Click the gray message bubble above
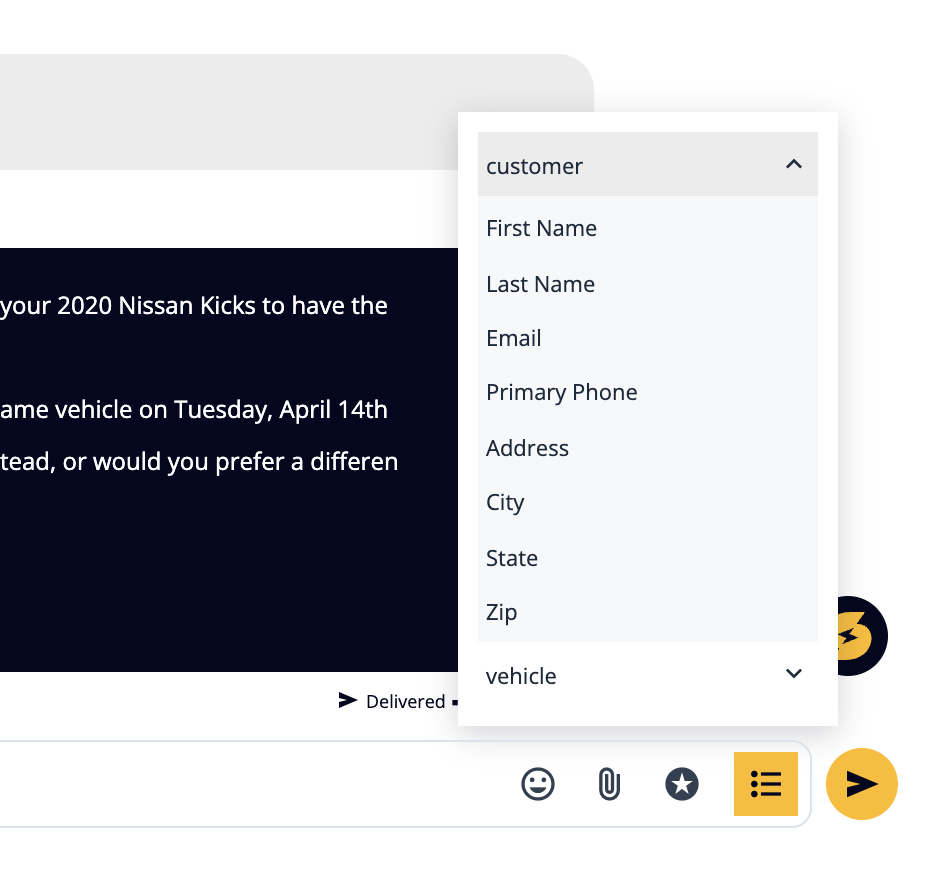This screenshot has width=944, height=878. (x=296, y=112)
